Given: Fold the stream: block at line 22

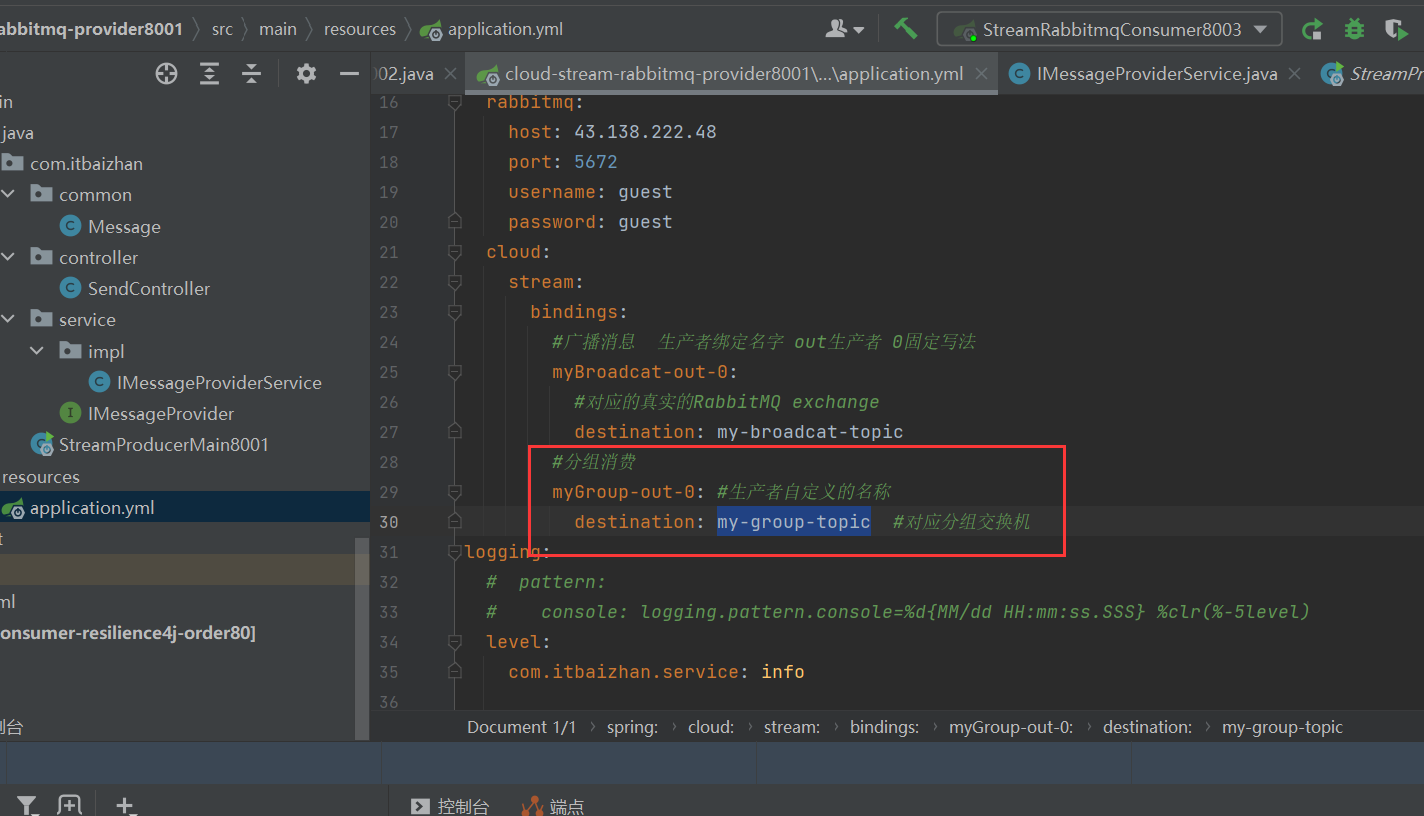Looking at the screenshot, I should tap(455, 282).
